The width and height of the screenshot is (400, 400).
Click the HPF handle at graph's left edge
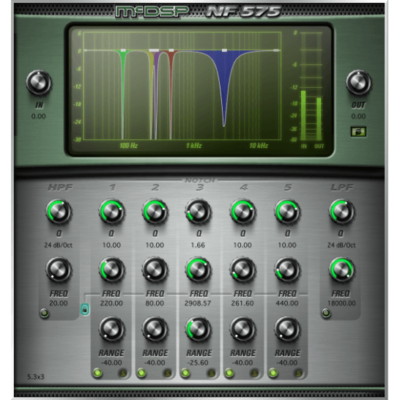[85, 50]
